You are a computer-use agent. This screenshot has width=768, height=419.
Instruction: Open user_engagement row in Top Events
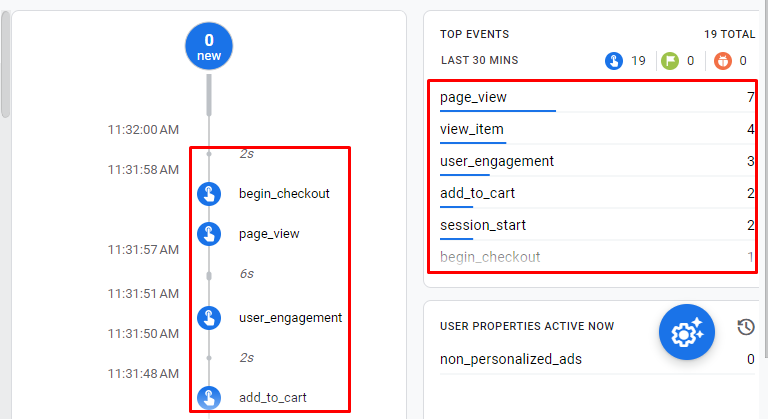click(596, 161)
